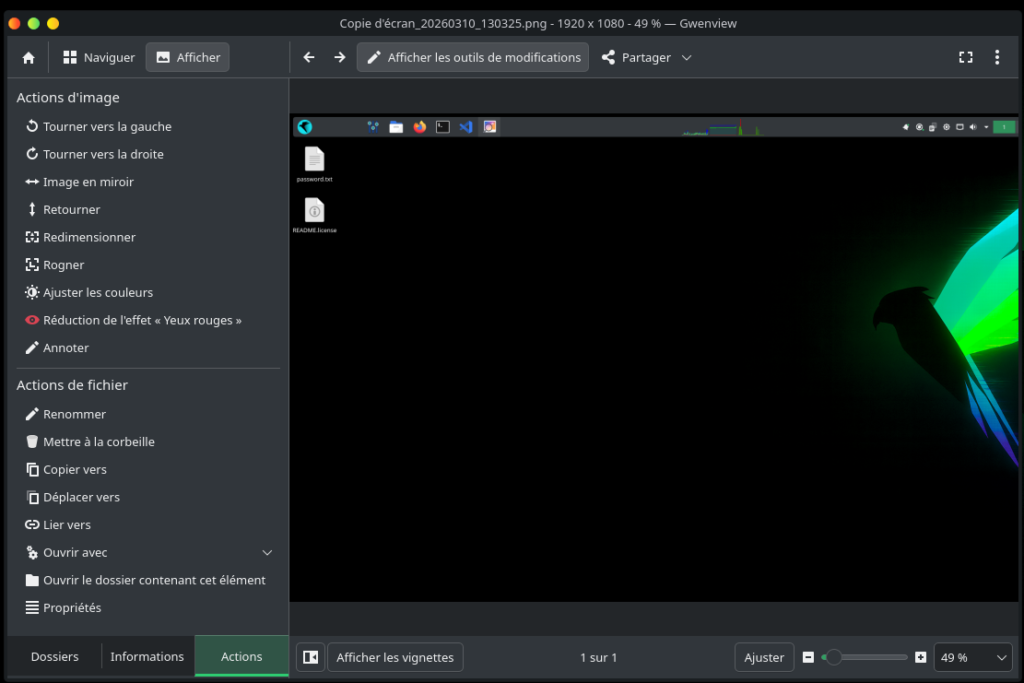The height and width of the screenshot is (683, 1024).
Task: Select Rogner crop action
Action: (x=63, y=265)
